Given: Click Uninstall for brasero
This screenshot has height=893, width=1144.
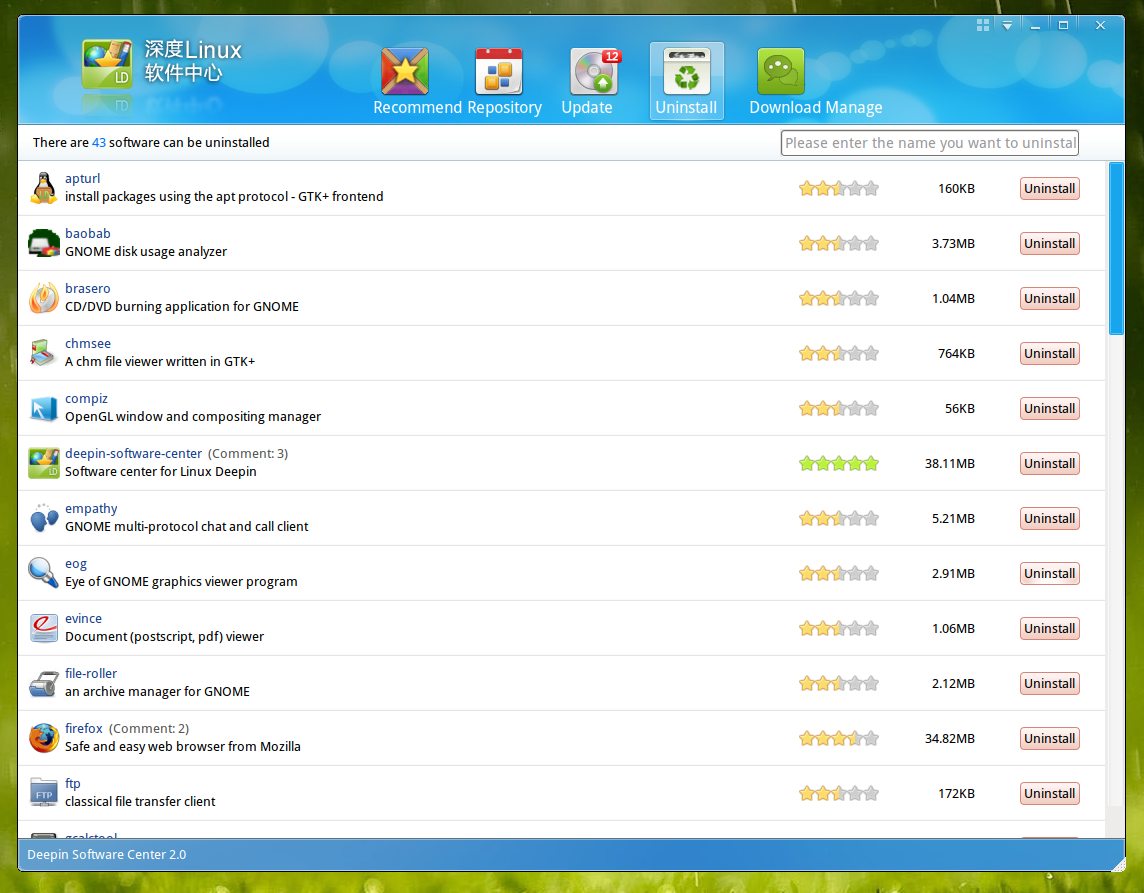Looking at the screenshot, I should (1049, 298).
